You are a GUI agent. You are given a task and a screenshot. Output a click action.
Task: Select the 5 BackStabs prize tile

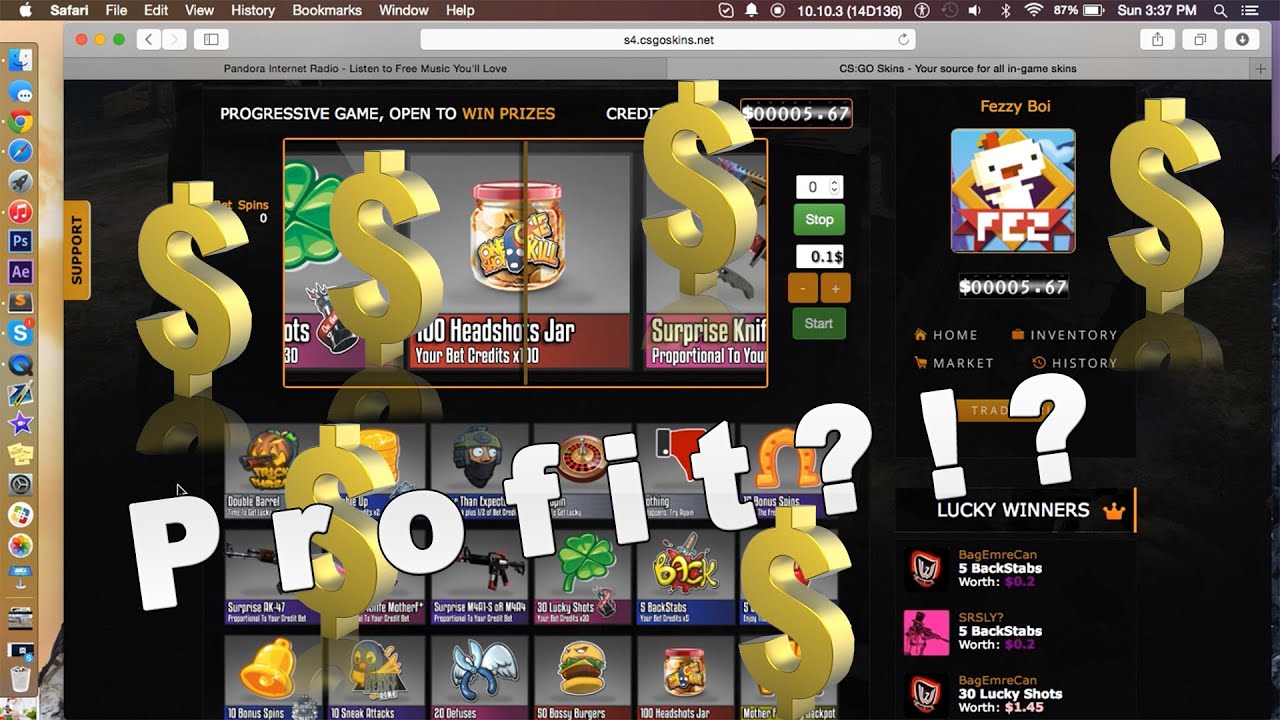(686, 577)
